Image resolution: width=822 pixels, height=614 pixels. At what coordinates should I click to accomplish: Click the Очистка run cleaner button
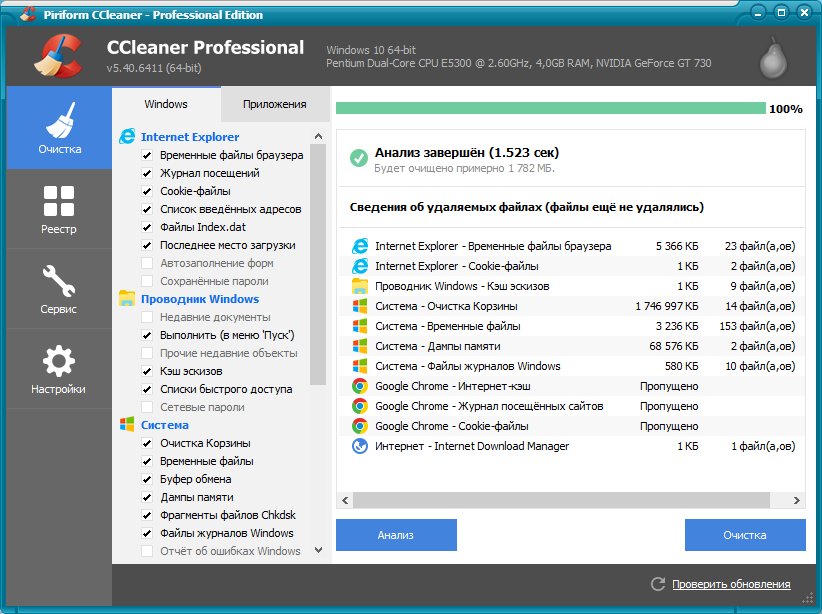(745, 535)
